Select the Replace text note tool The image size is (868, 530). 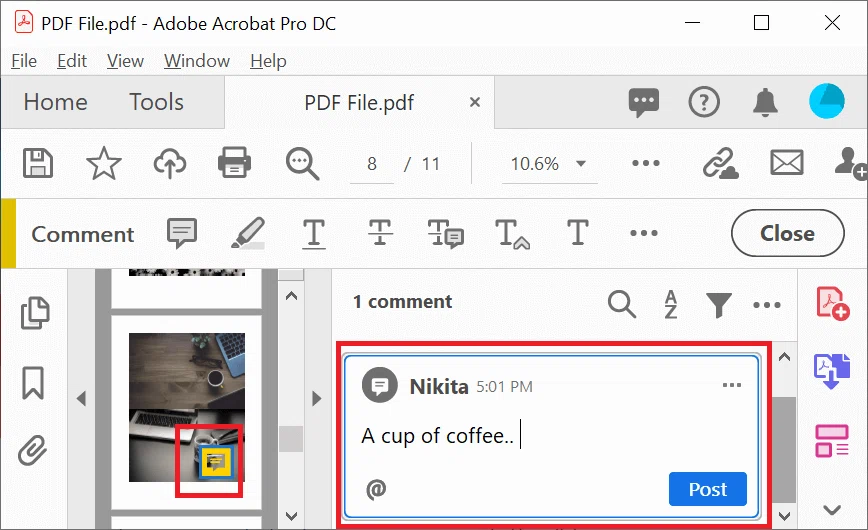[x=446, y=233]
